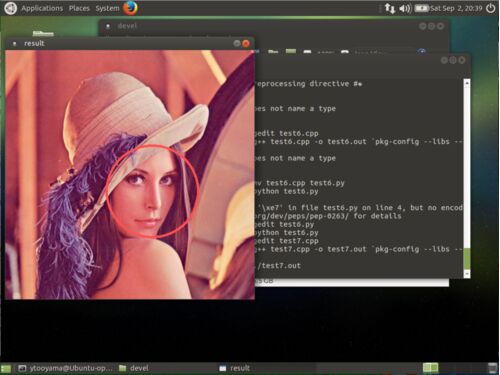Minimize the result image window
Image resolution: width=500 pixels, height=375 pixels.
(x=237, y=43)
